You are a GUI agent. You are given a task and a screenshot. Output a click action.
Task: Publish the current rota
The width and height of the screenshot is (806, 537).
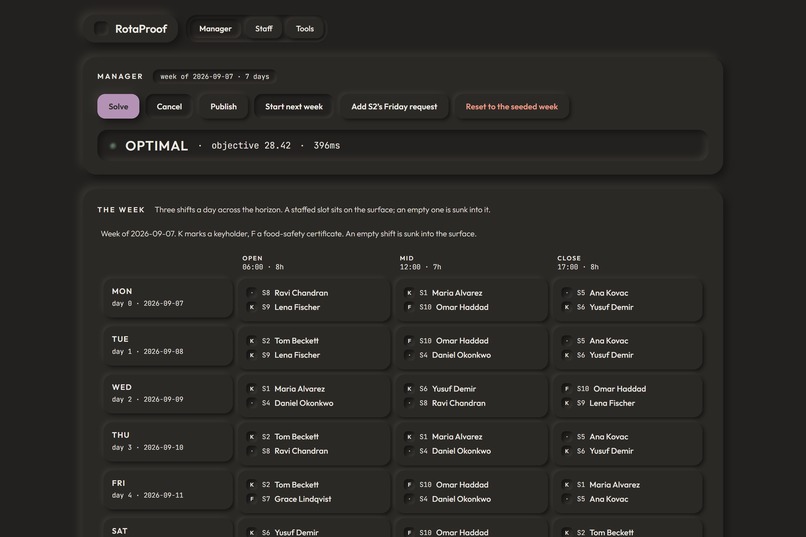(x=224, y=106)
